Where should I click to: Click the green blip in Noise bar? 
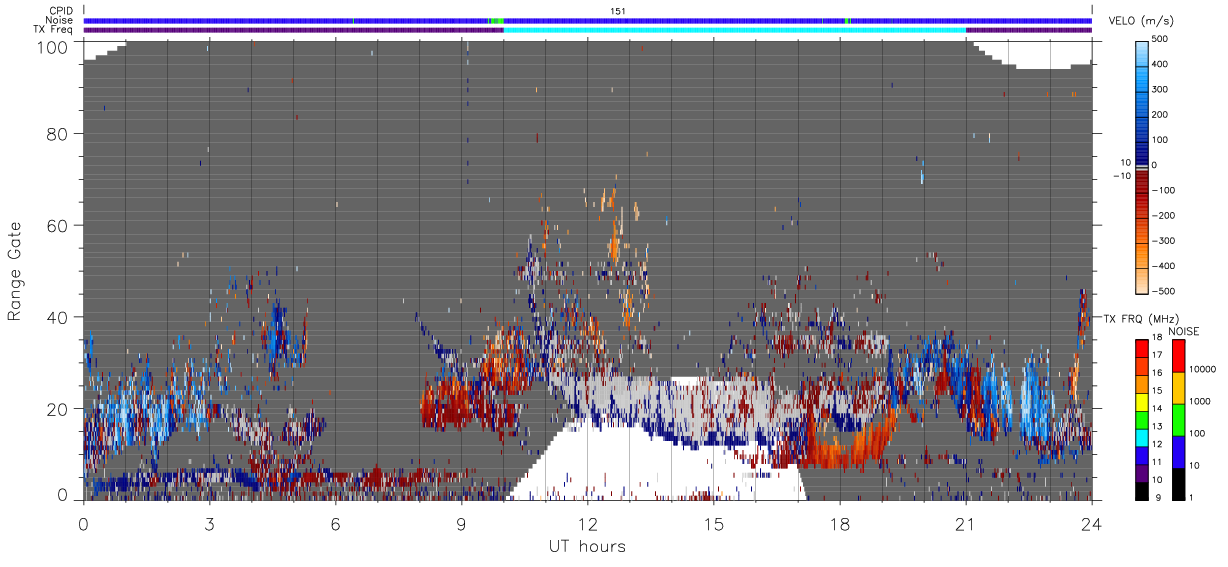[x=496, y=21]
